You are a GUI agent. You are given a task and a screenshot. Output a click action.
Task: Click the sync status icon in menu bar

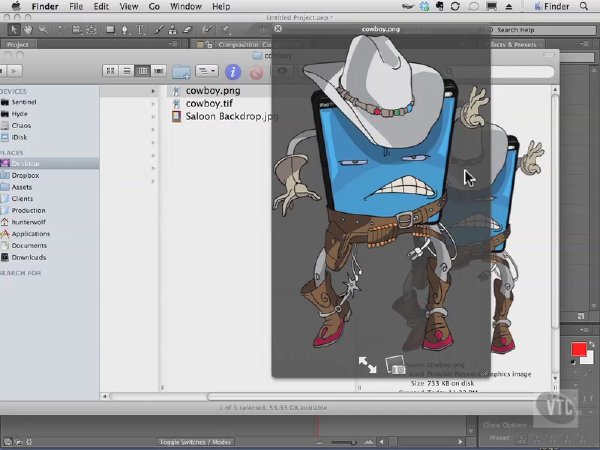(x=455, y=7)
